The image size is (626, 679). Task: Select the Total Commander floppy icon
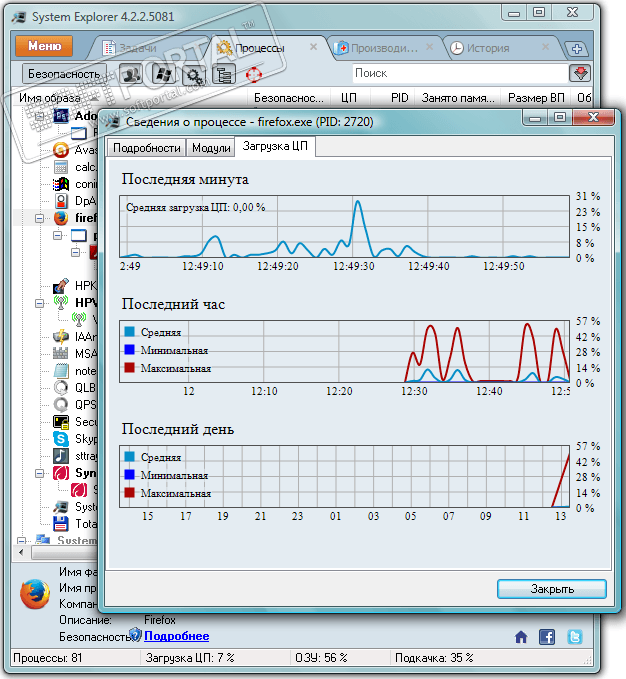tap(61, 524)
